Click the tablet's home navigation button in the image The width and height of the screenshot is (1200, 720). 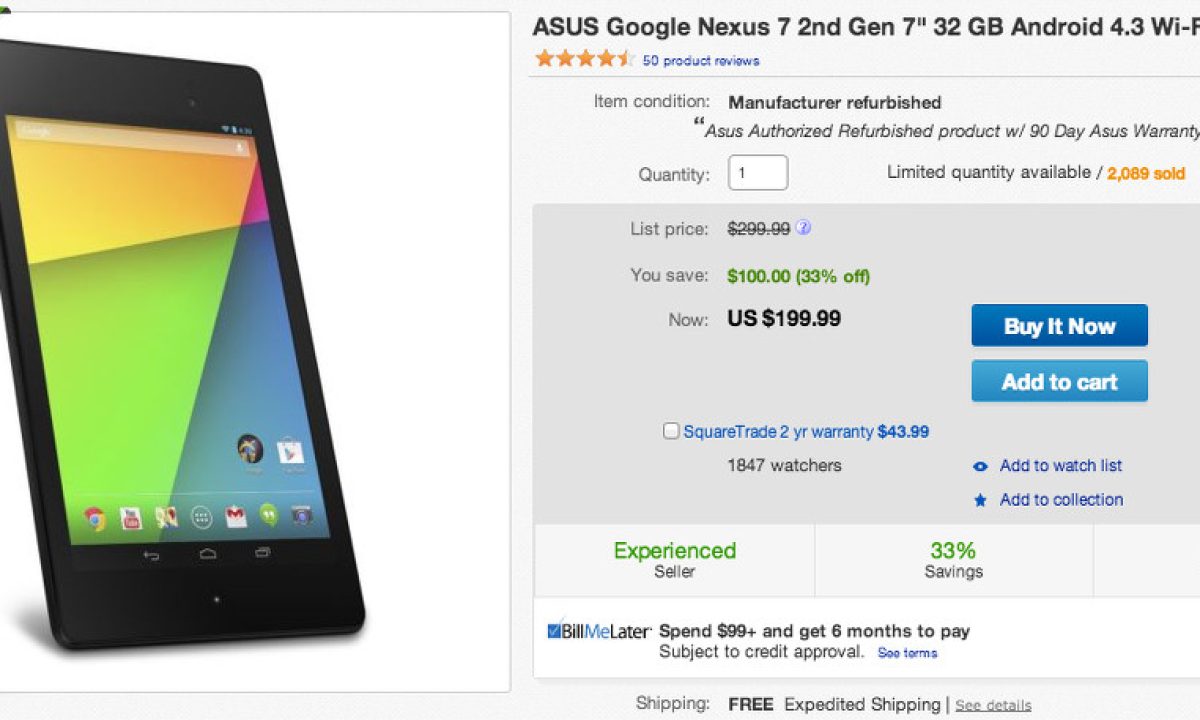point(208,554)
